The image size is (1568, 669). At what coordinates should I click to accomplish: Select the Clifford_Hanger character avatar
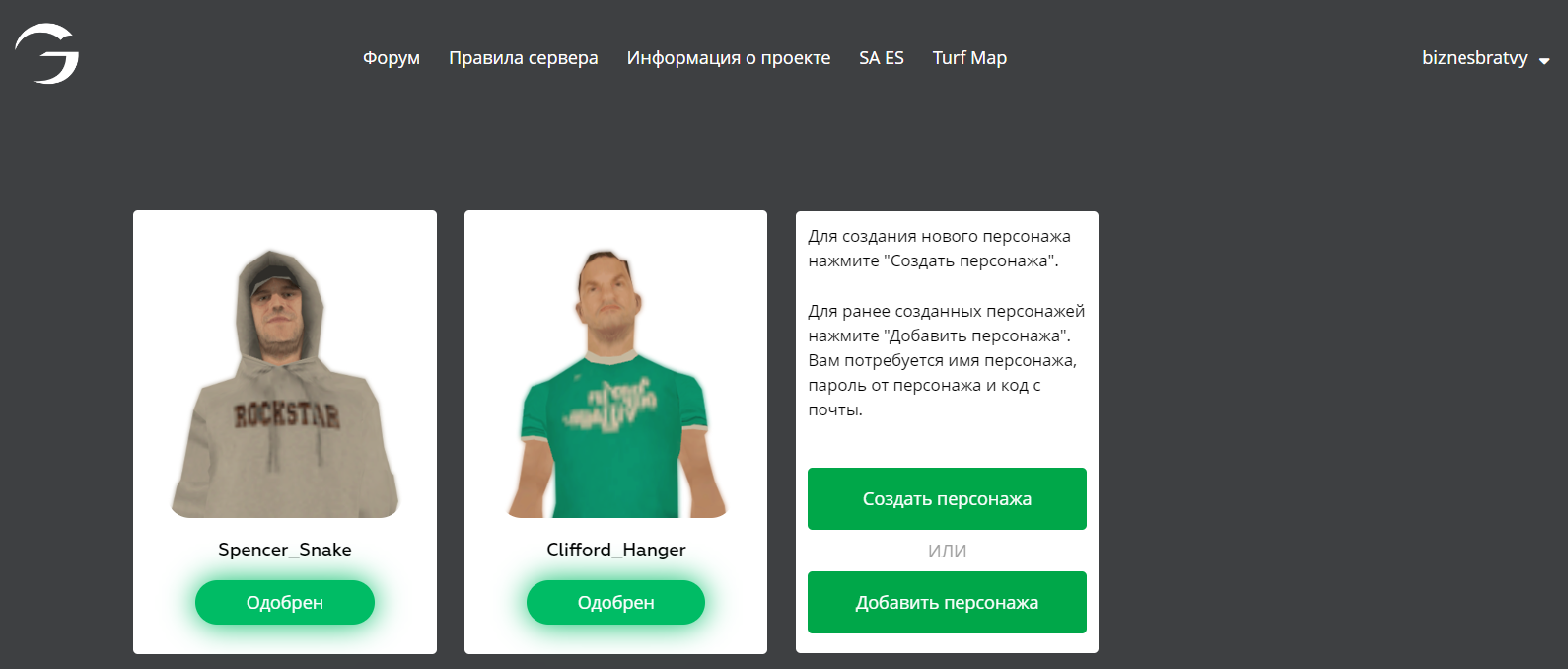click(x=616, y=384)
